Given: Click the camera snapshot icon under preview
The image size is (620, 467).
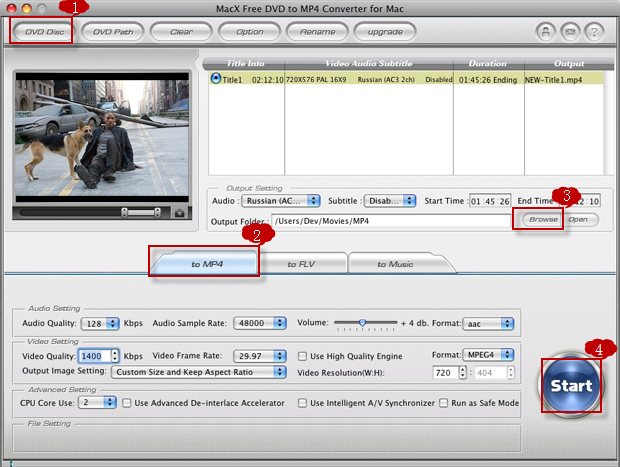Looking at the screenshot, I should 179,212.
